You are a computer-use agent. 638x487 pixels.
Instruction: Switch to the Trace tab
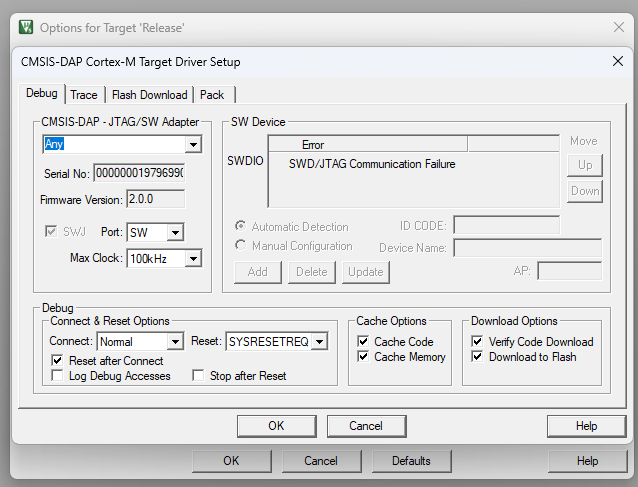point(84,95)
